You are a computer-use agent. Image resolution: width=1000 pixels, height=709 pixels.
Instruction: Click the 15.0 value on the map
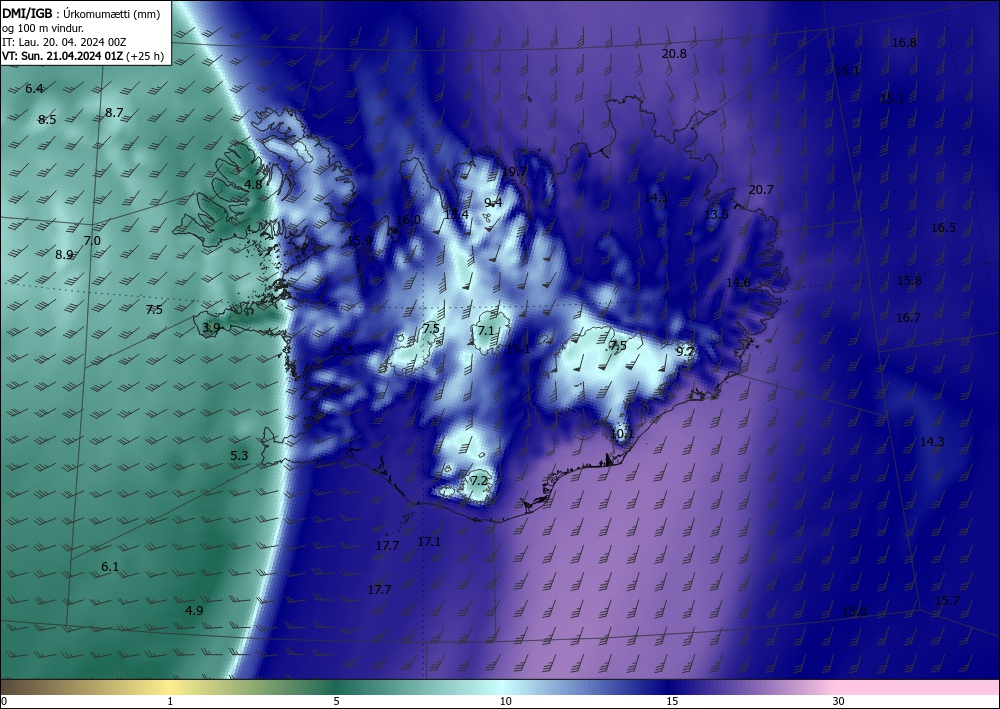(x=855, y=611)
